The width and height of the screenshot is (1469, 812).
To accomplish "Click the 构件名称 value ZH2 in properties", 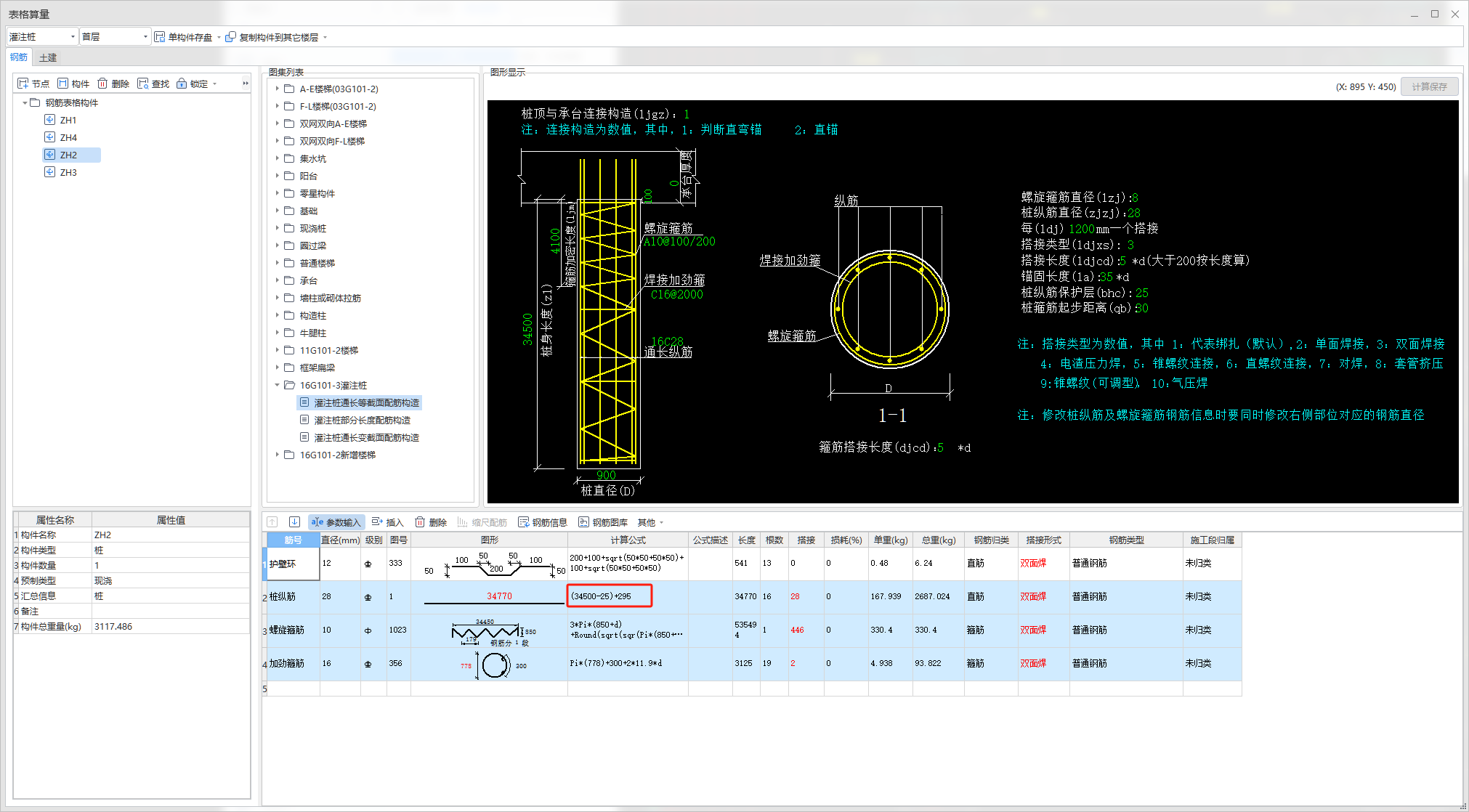I will [x=171, y=535].
